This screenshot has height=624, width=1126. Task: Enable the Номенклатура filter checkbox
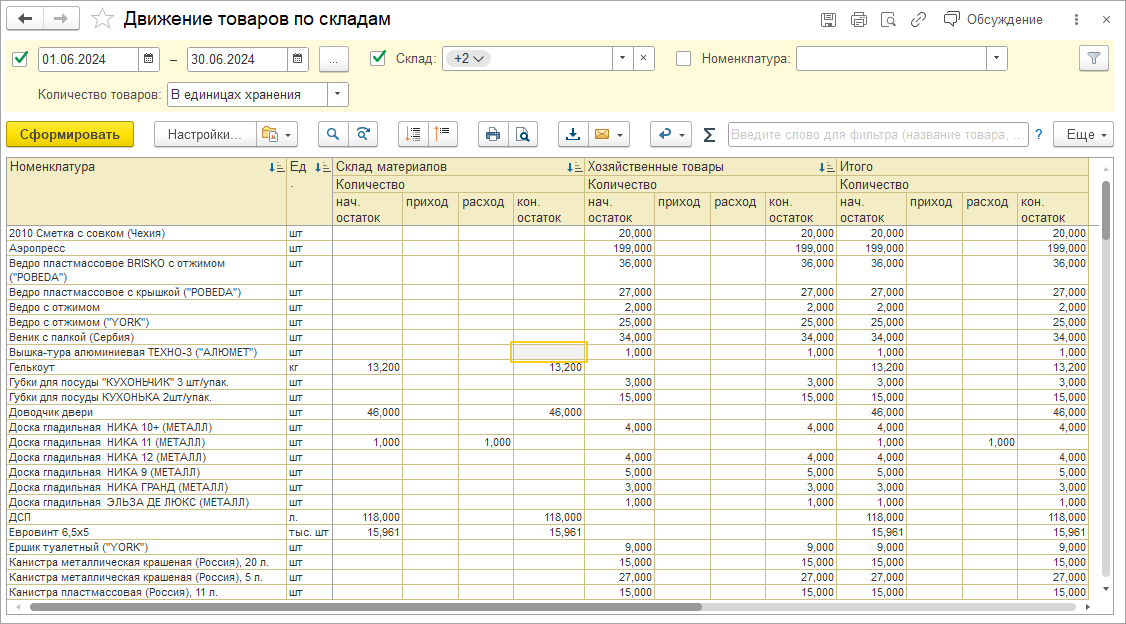pos(684,59)
